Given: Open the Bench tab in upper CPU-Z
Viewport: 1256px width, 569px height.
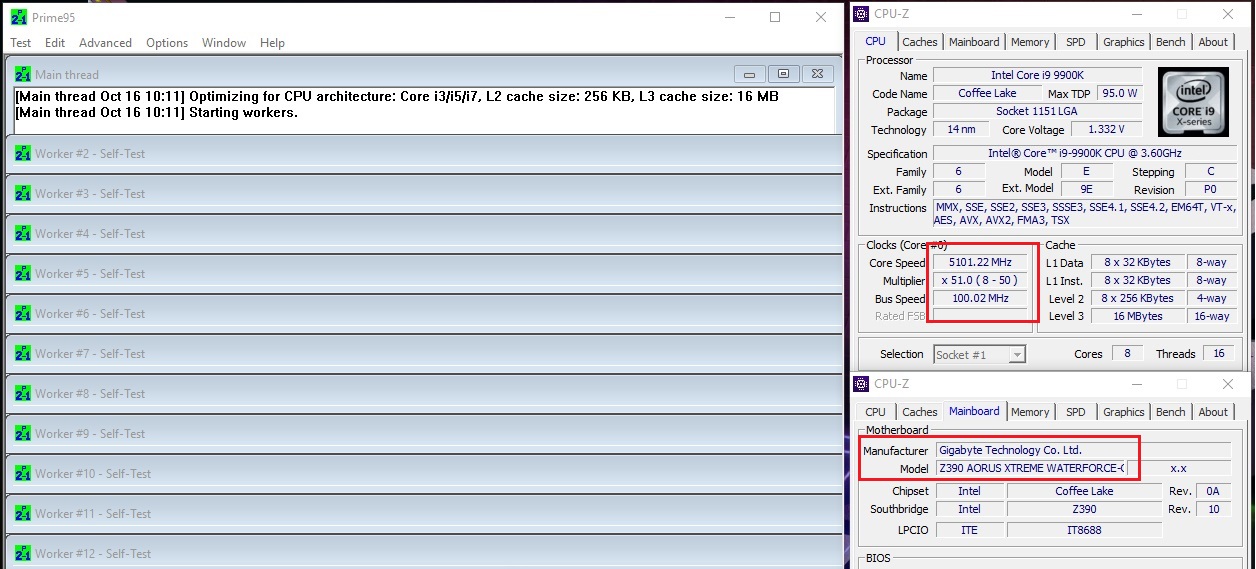Looking at the screenshot, I should [x=1170, y=42].
